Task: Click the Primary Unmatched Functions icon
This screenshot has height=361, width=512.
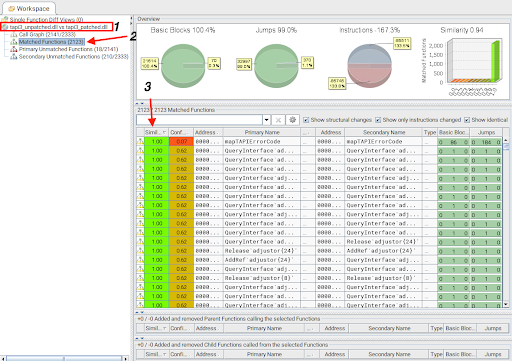Action: (14, 49)
